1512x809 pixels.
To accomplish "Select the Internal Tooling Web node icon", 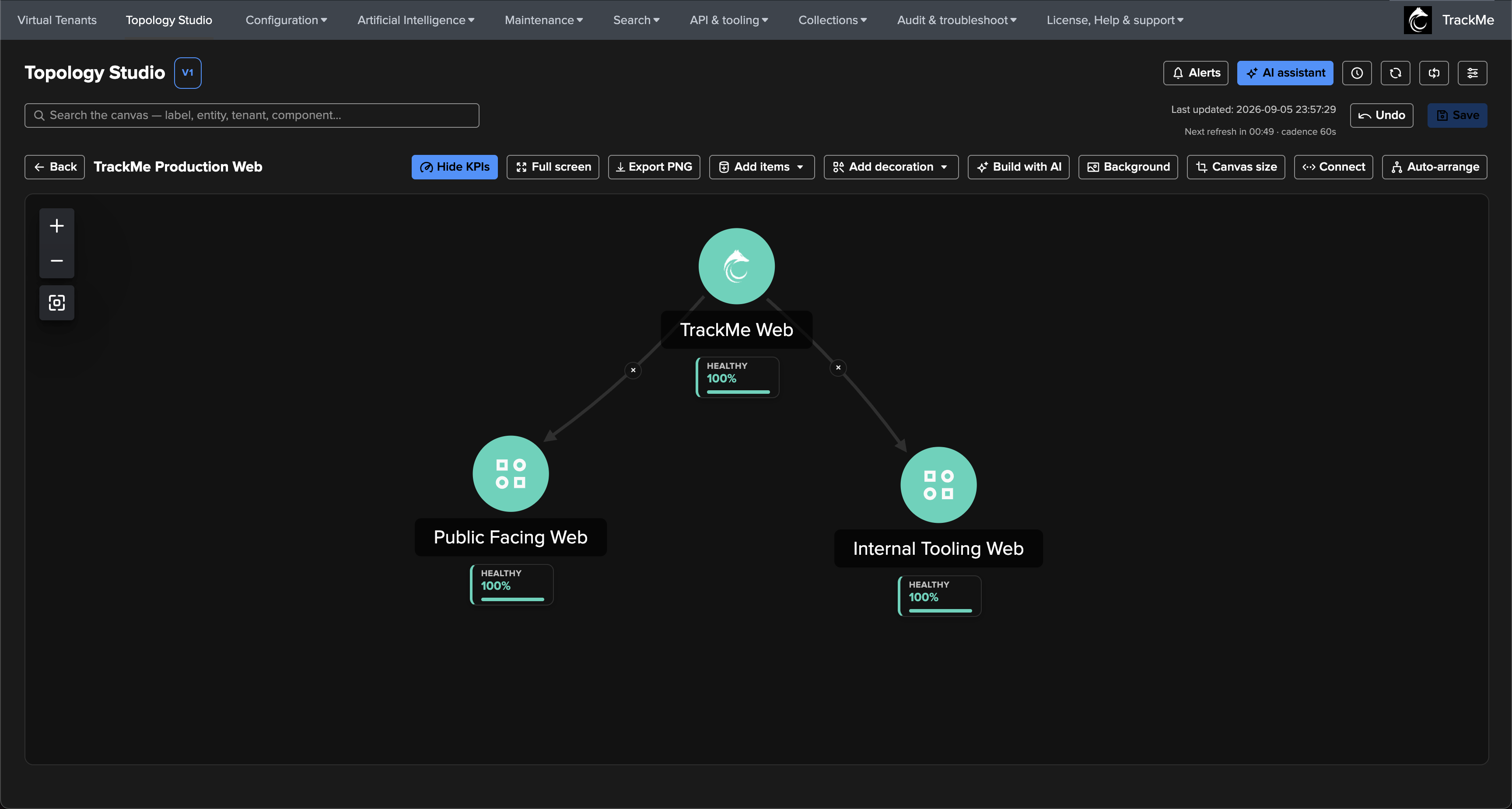I will 938,485.
